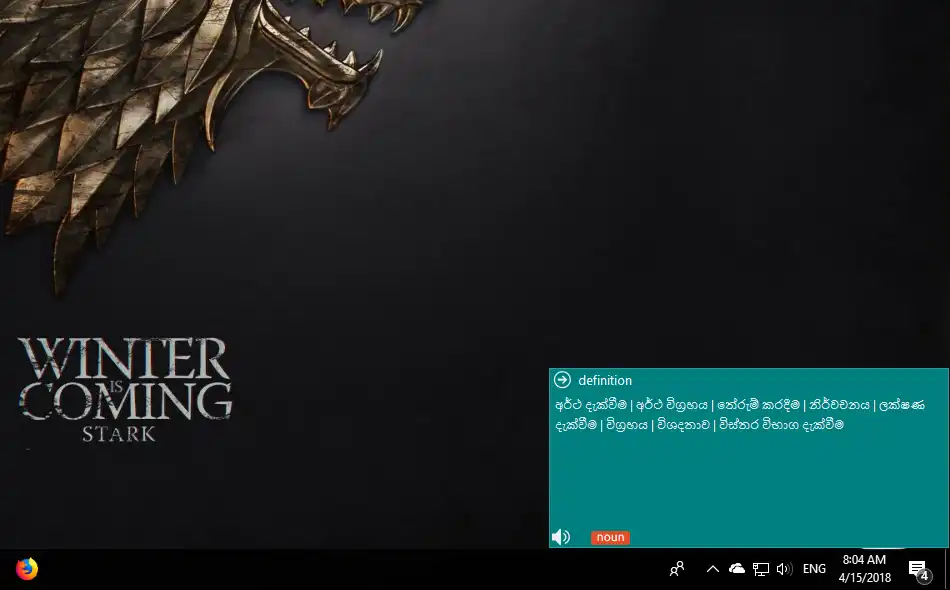Open the system volume tray icon
Image resolution: width=950 pixels, height=590 pixels.
pyautogui.click(x=784, y=569)
